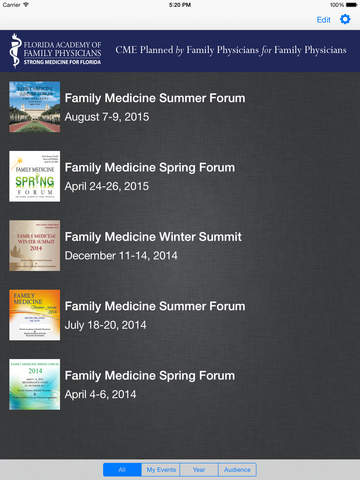Image resolution: width=360 pixels, height=480 pixels.
Task: Open the July 18-20, 2014 event
Action: 180,315
